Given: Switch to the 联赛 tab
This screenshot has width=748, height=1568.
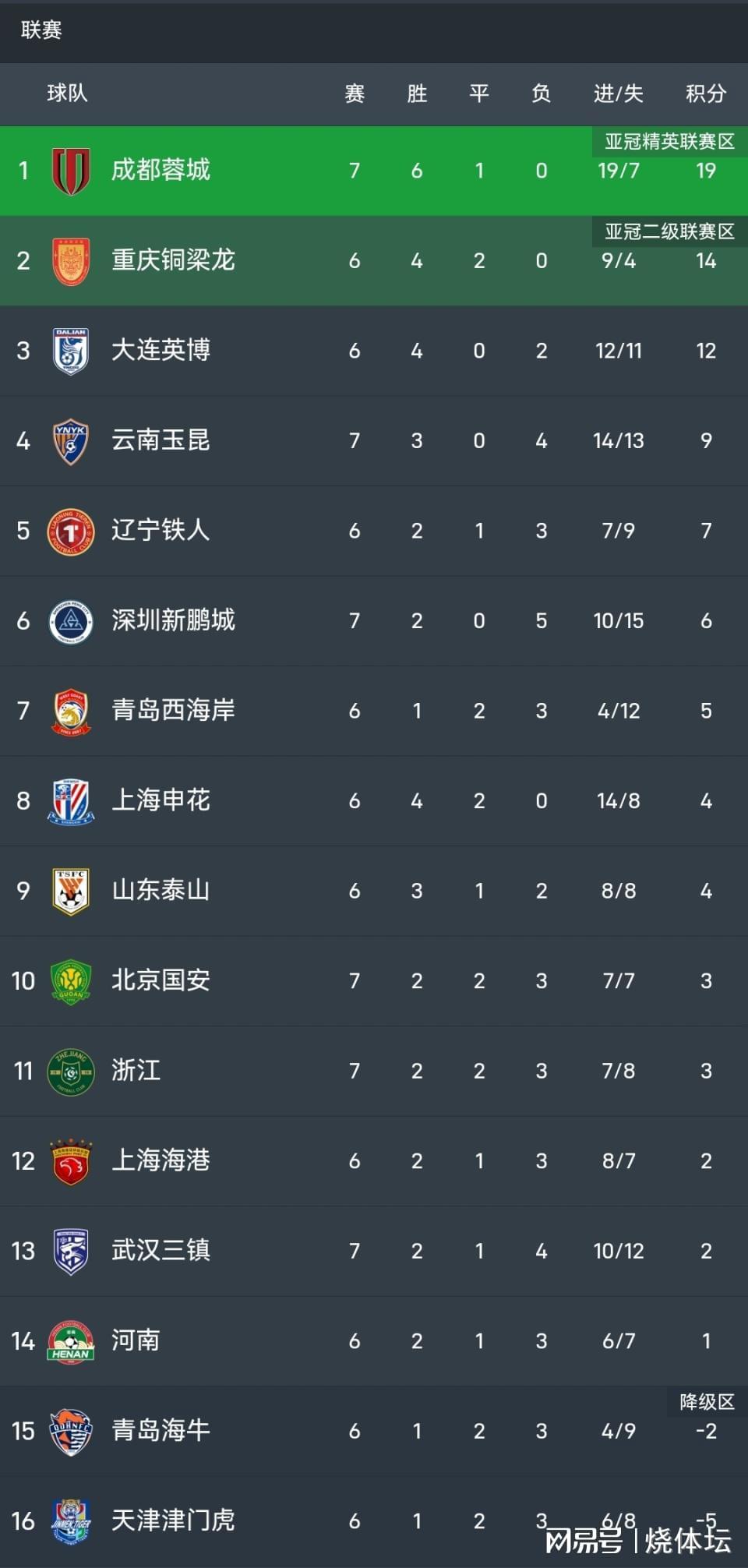Looking at the screenshot, I should coord(41,30).
